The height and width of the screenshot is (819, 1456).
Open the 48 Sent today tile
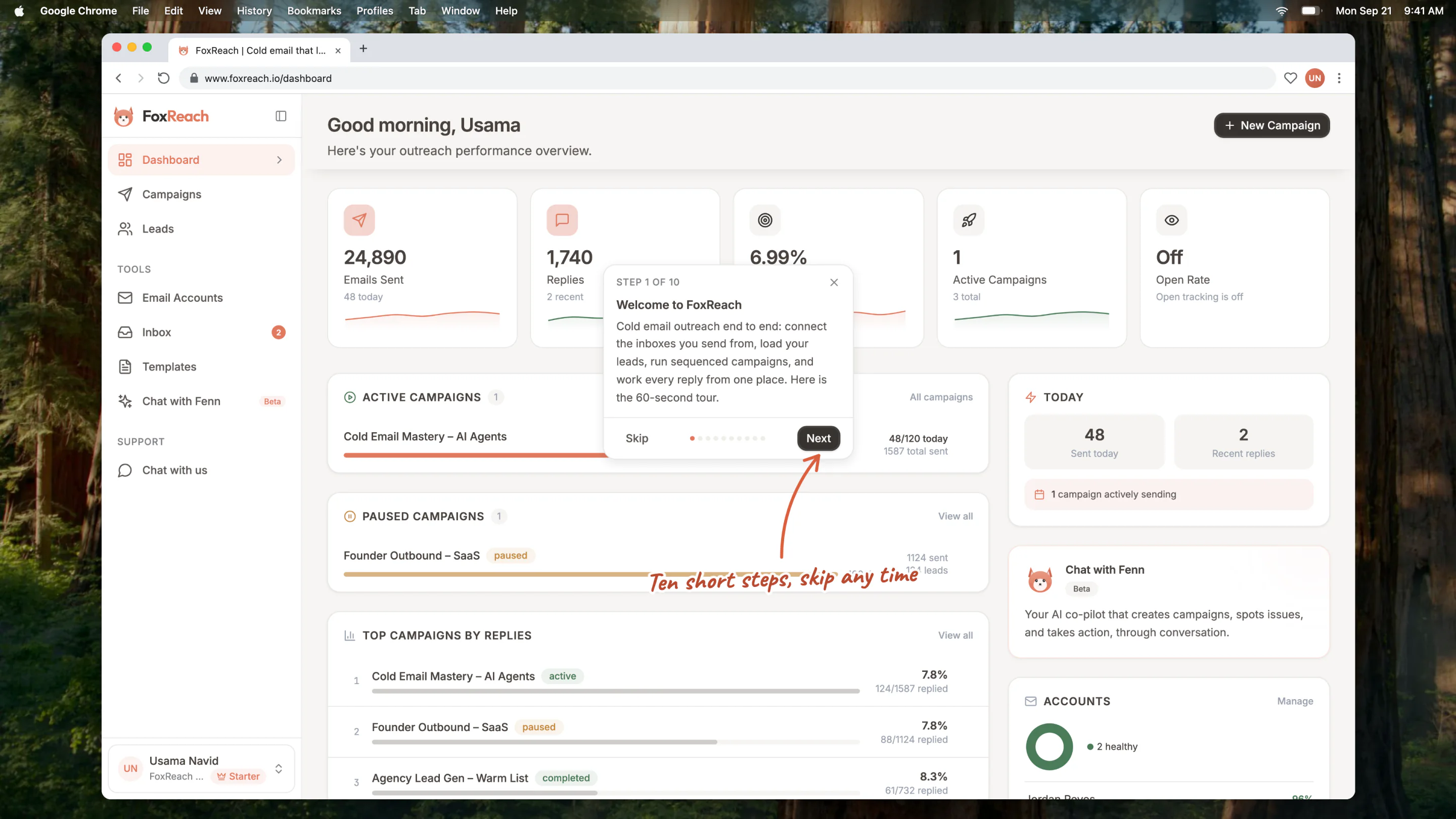(1094, 442)
